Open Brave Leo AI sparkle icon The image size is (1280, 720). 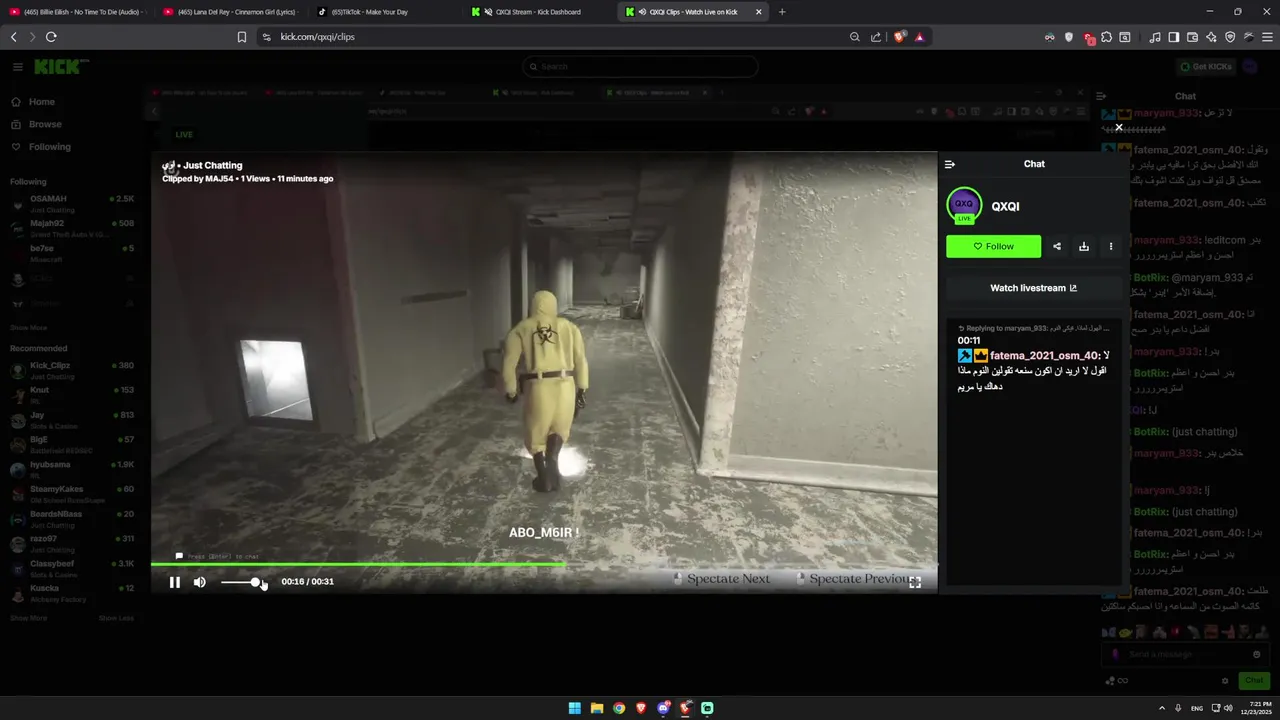(x=1211, y=37)
